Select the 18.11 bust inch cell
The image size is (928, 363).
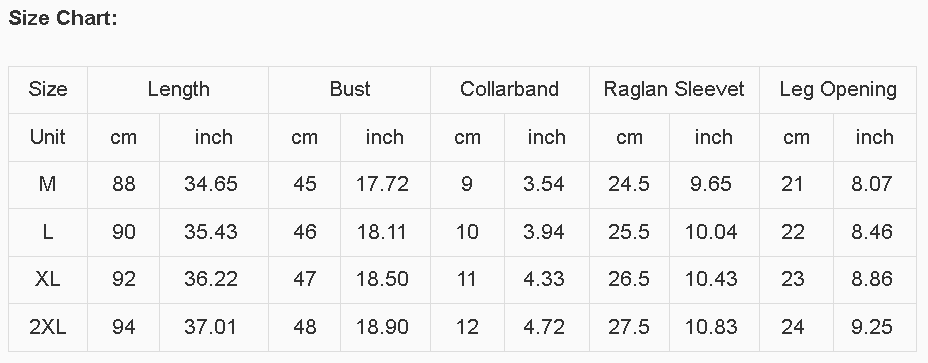point(382,232)
